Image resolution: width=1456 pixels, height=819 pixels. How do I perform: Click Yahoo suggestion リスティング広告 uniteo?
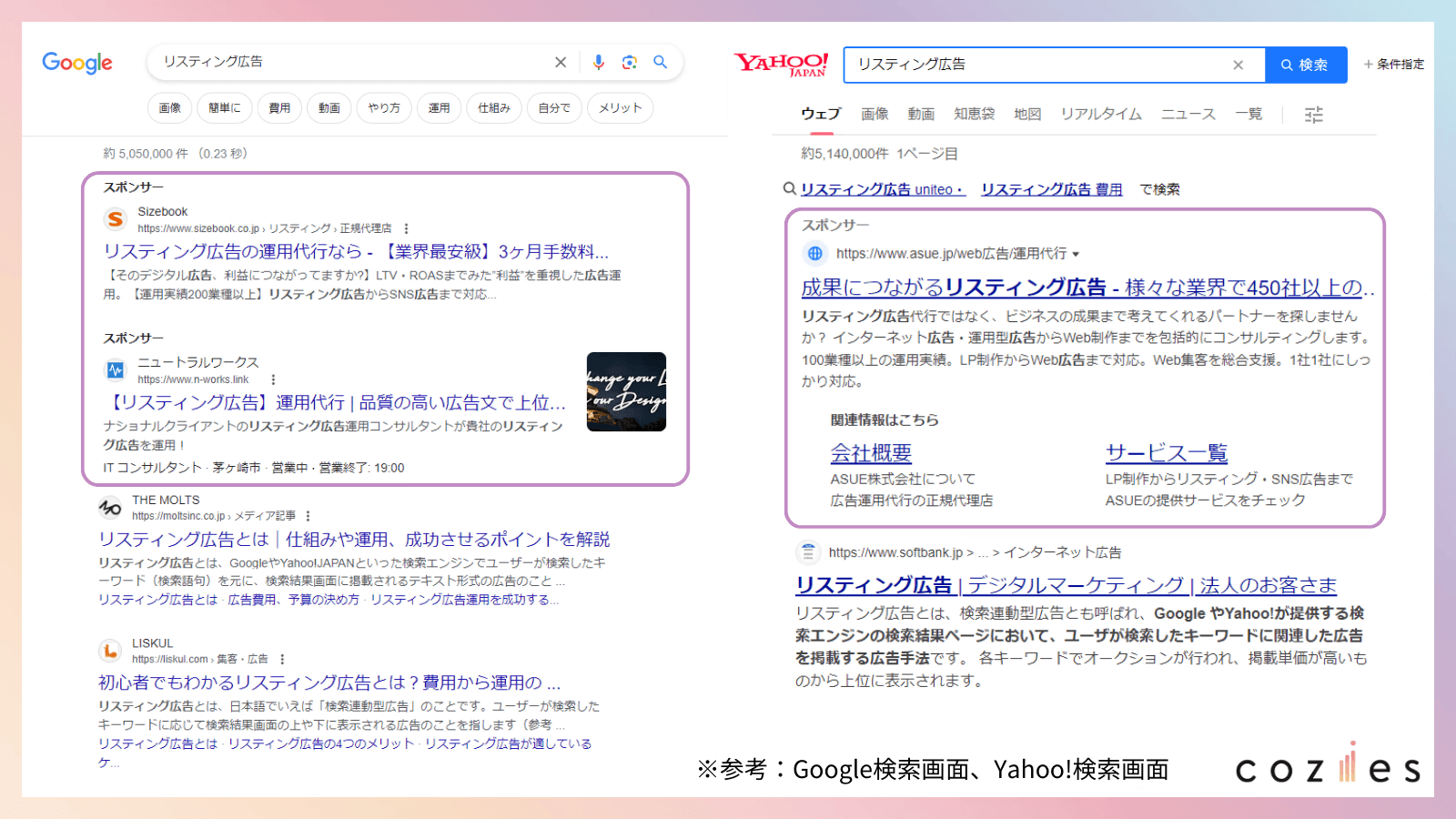click(882, 189)
